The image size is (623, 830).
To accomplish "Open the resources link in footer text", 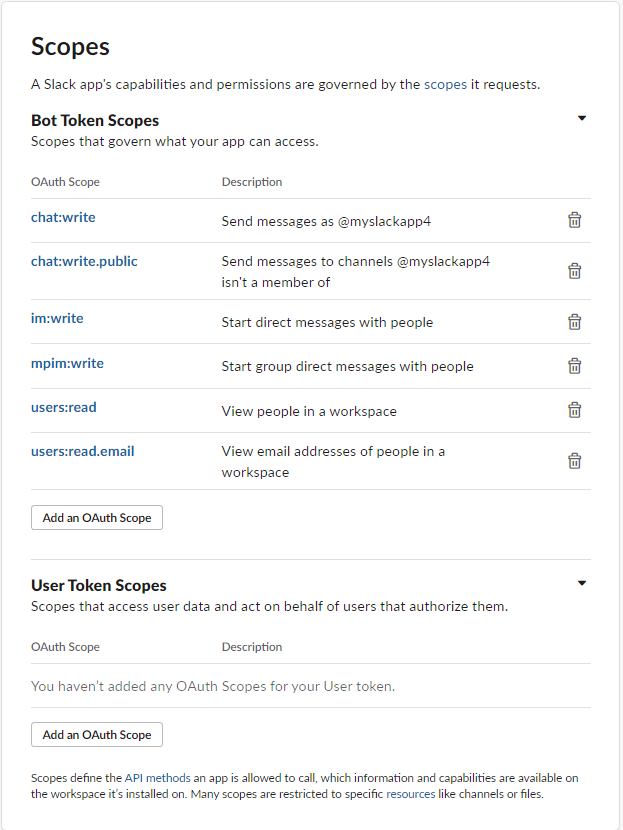I will click(411, 794).
